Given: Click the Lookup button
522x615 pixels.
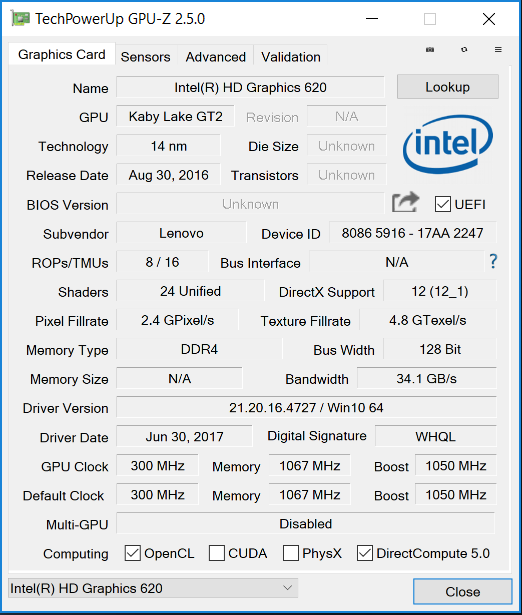Looking at the screenshot, I should tap(447, 87).
